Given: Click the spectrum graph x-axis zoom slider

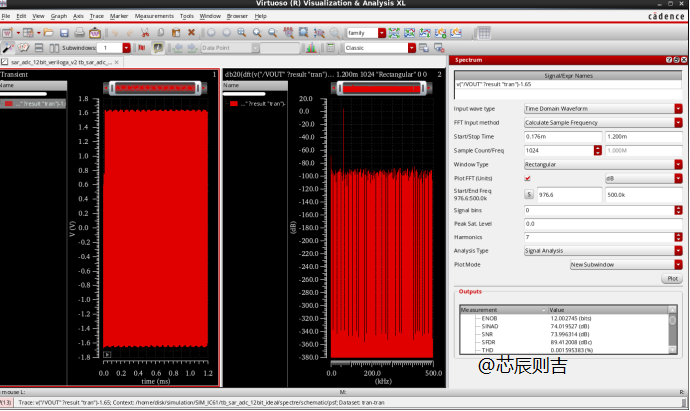Looking at the screenshot, I should 381,88.
